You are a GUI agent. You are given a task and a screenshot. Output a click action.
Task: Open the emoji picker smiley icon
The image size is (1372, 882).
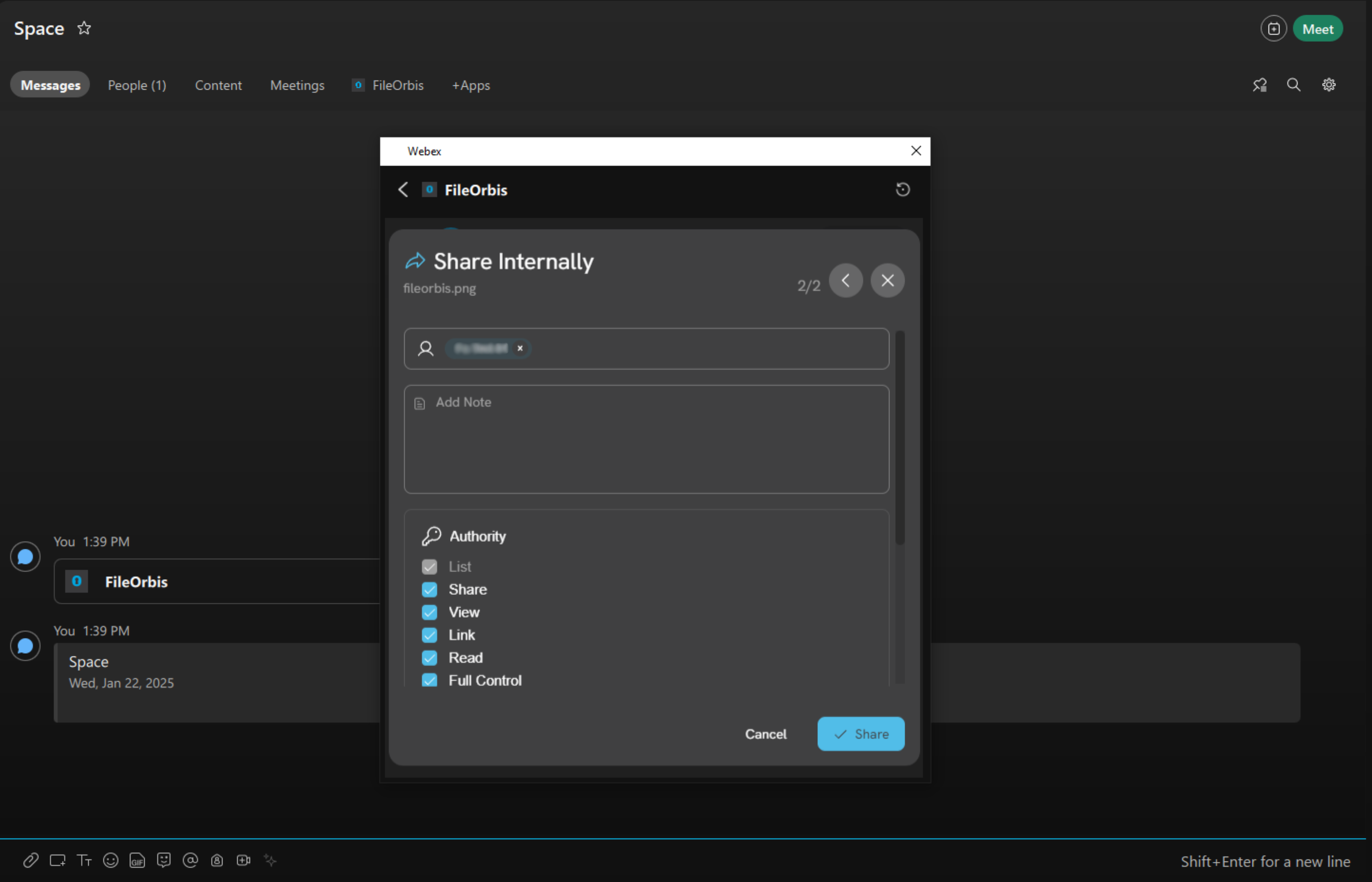pos(111,859)
